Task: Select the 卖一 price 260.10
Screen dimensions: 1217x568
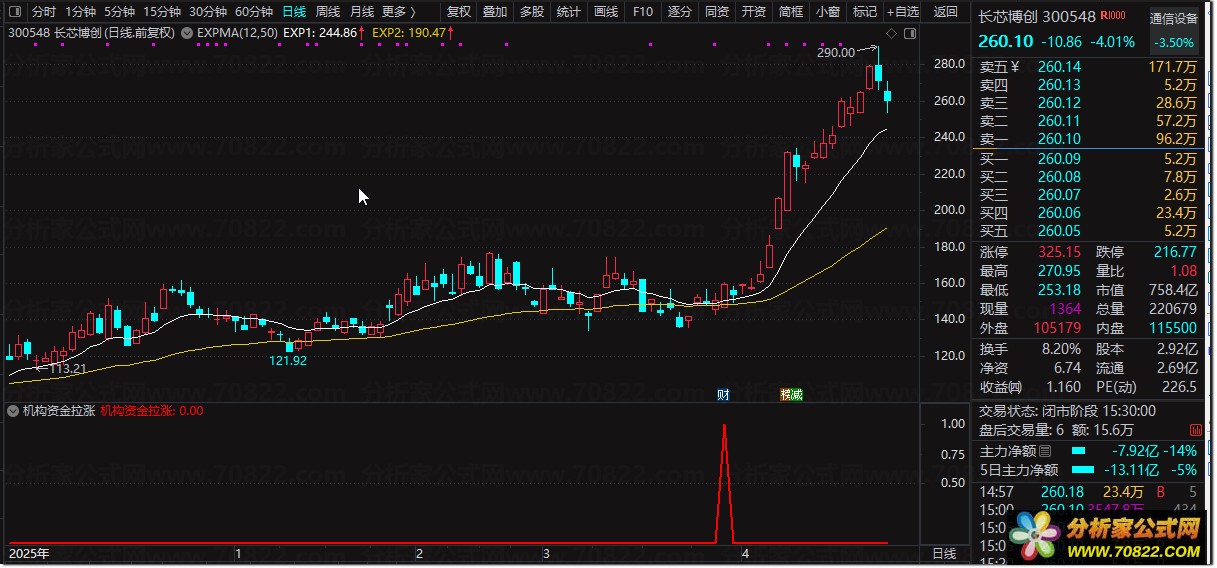Action: pos(1059,139)
